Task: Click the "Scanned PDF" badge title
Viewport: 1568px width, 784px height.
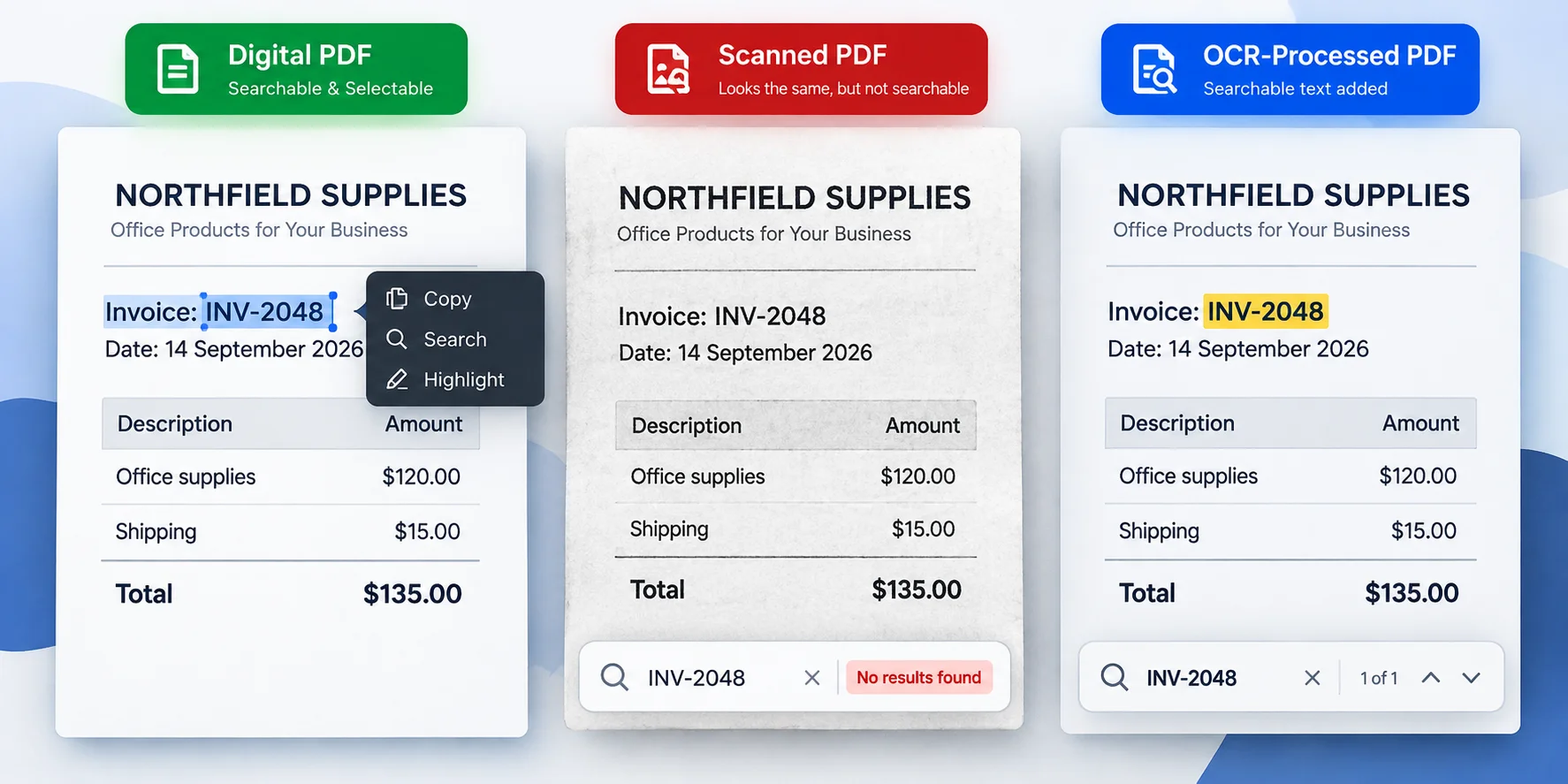Action: [x=803, y=55]
